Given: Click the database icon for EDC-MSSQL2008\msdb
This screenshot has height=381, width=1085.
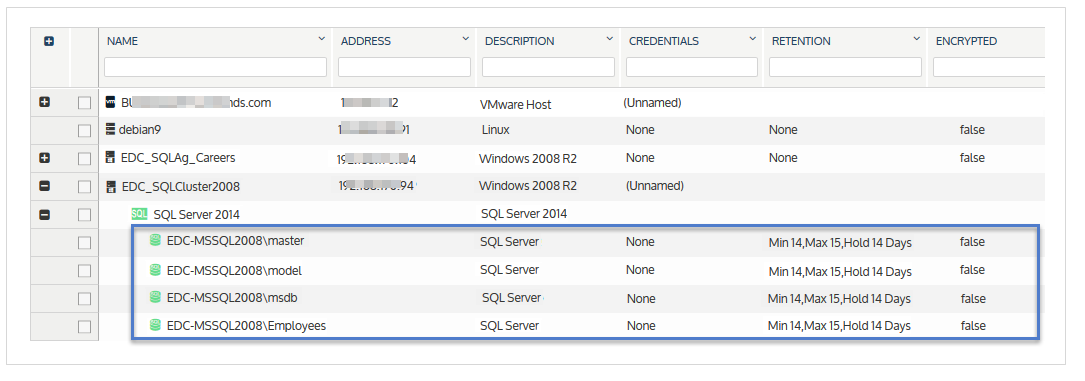Looking at the screenshot, I should [156, 297].
